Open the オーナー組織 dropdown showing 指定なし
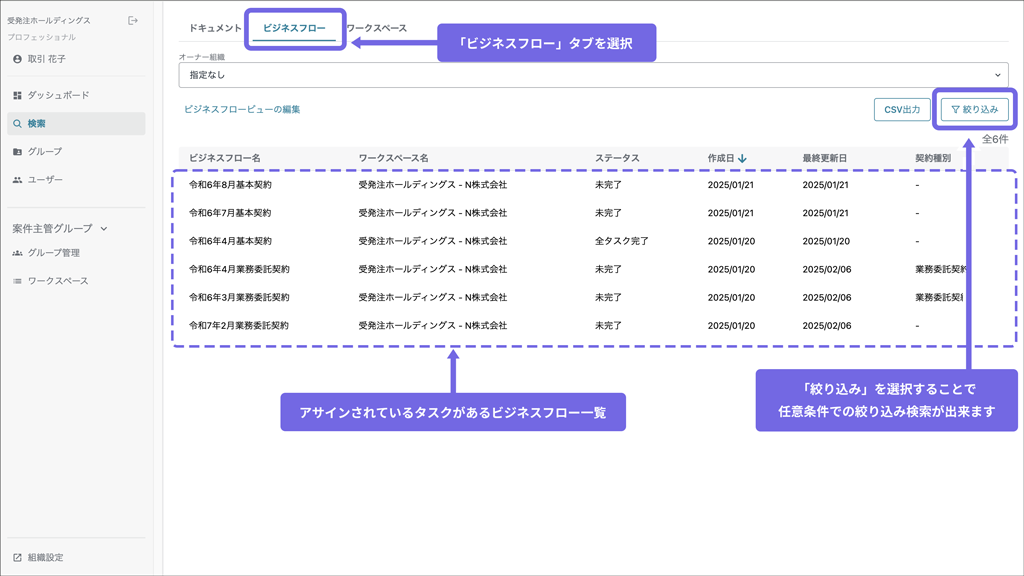The height and width of the screenshot is (576, 1024). [x=594, y=75]
